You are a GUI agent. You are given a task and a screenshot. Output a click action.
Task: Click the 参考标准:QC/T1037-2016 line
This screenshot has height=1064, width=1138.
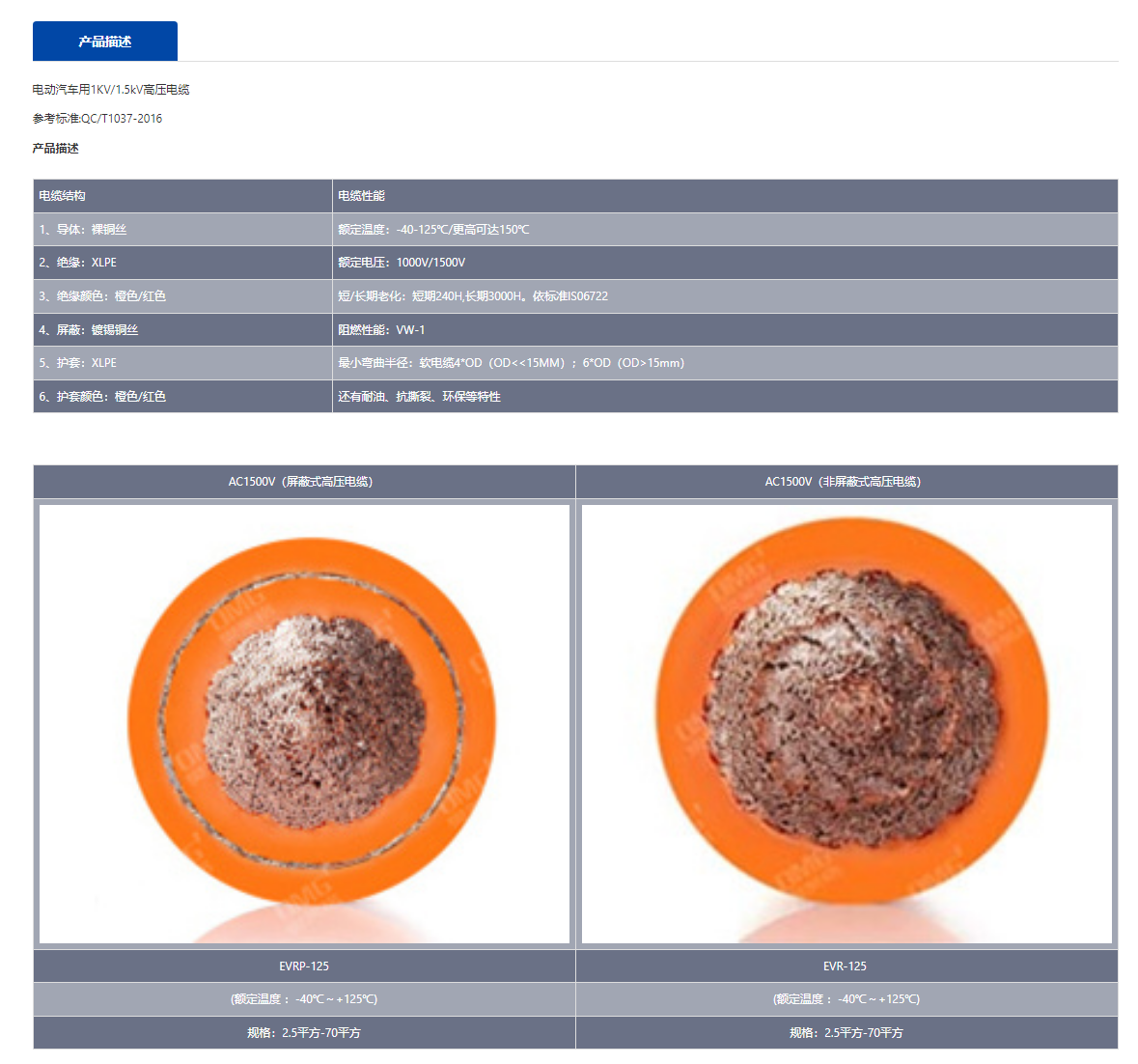coord(97,119)
